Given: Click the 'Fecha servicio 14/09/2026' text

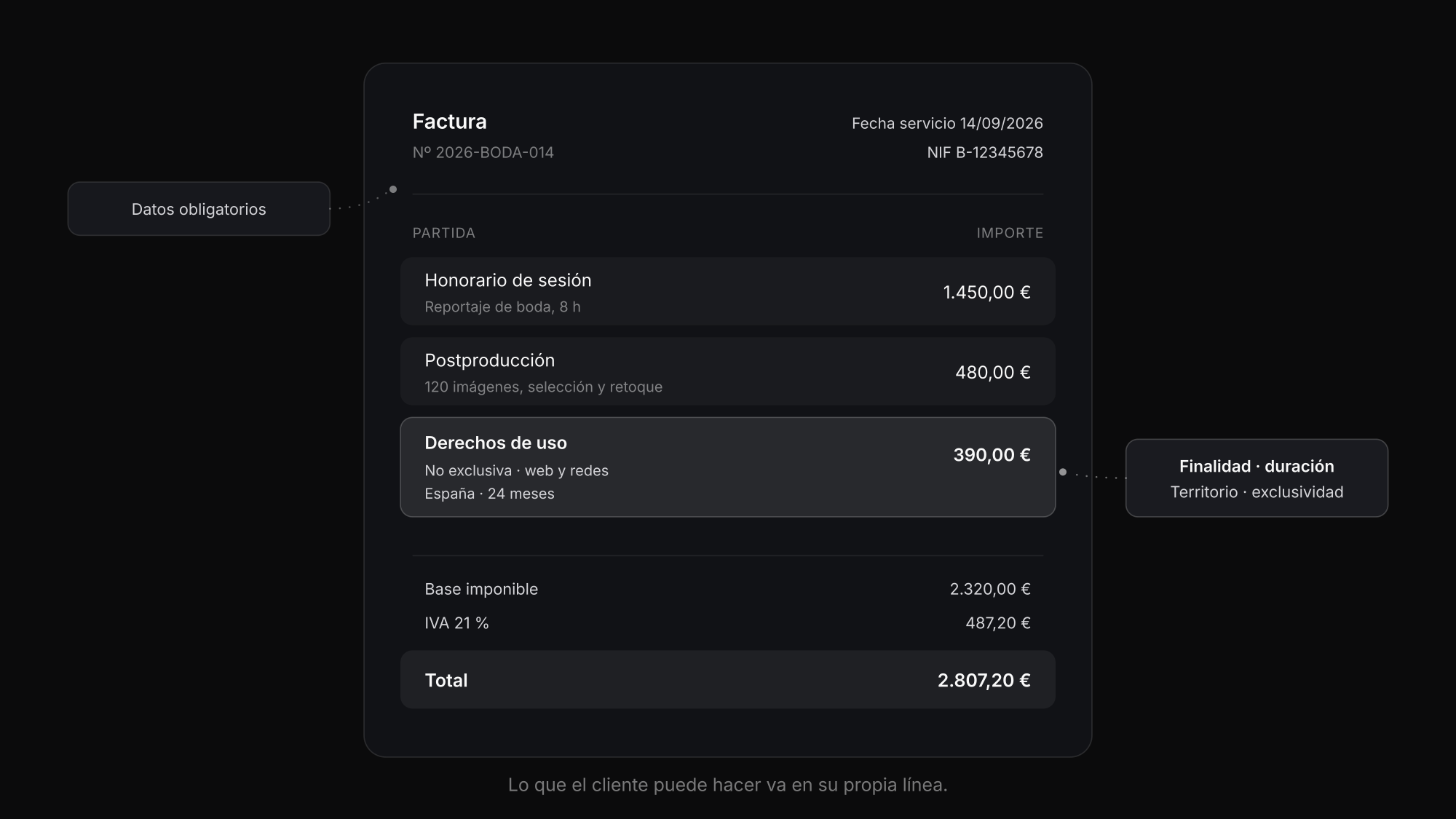Looking at the screenshot, I should (x=947, y=123).
